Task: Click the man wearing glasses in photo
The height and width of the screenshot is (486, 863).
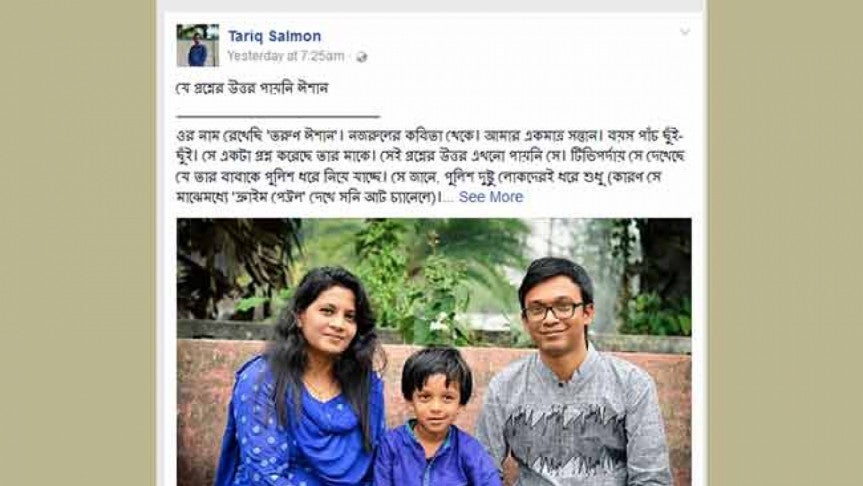Action: pos(572,374)
